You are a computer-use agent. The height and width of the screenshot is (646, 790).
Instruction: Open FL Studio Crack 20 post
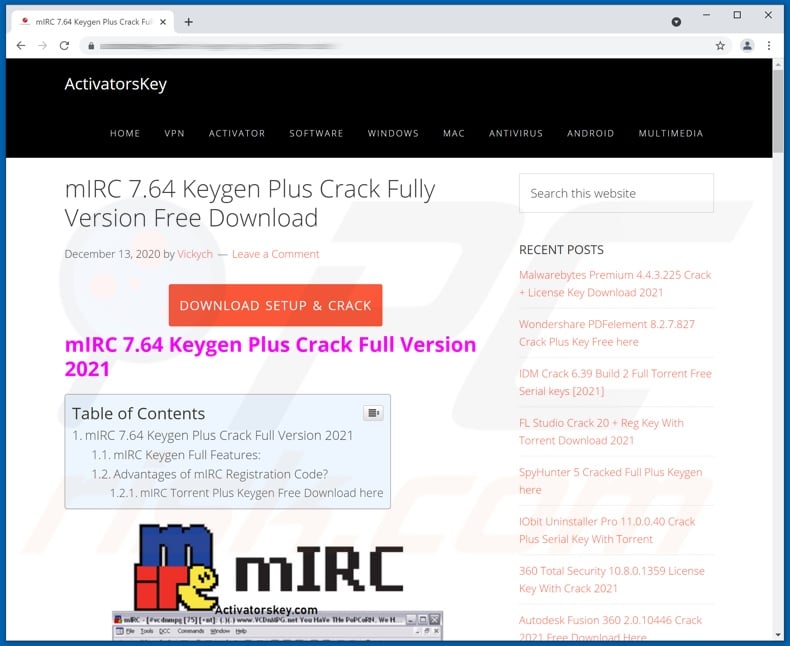click(601, 431)
